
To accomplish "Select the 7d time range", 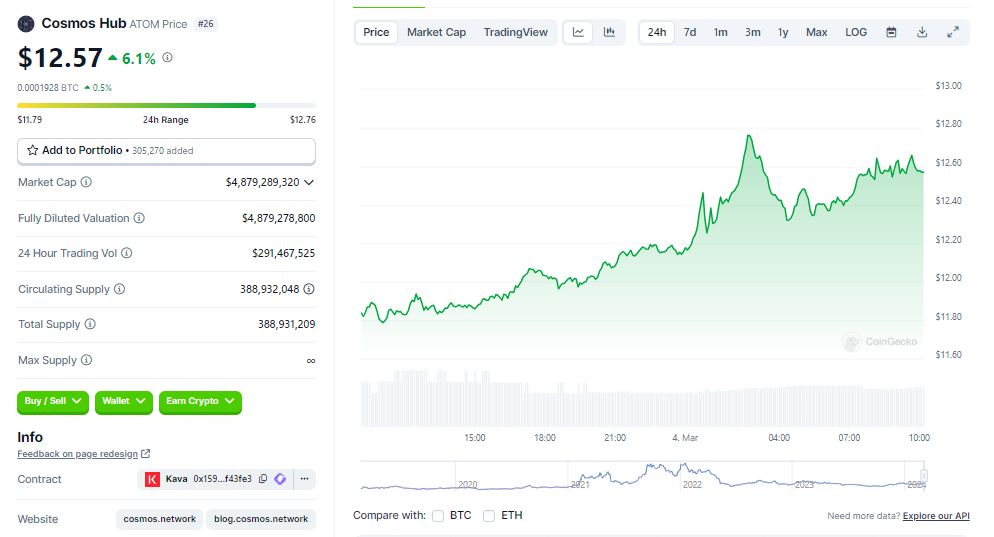I will click(x=690, y=32).
